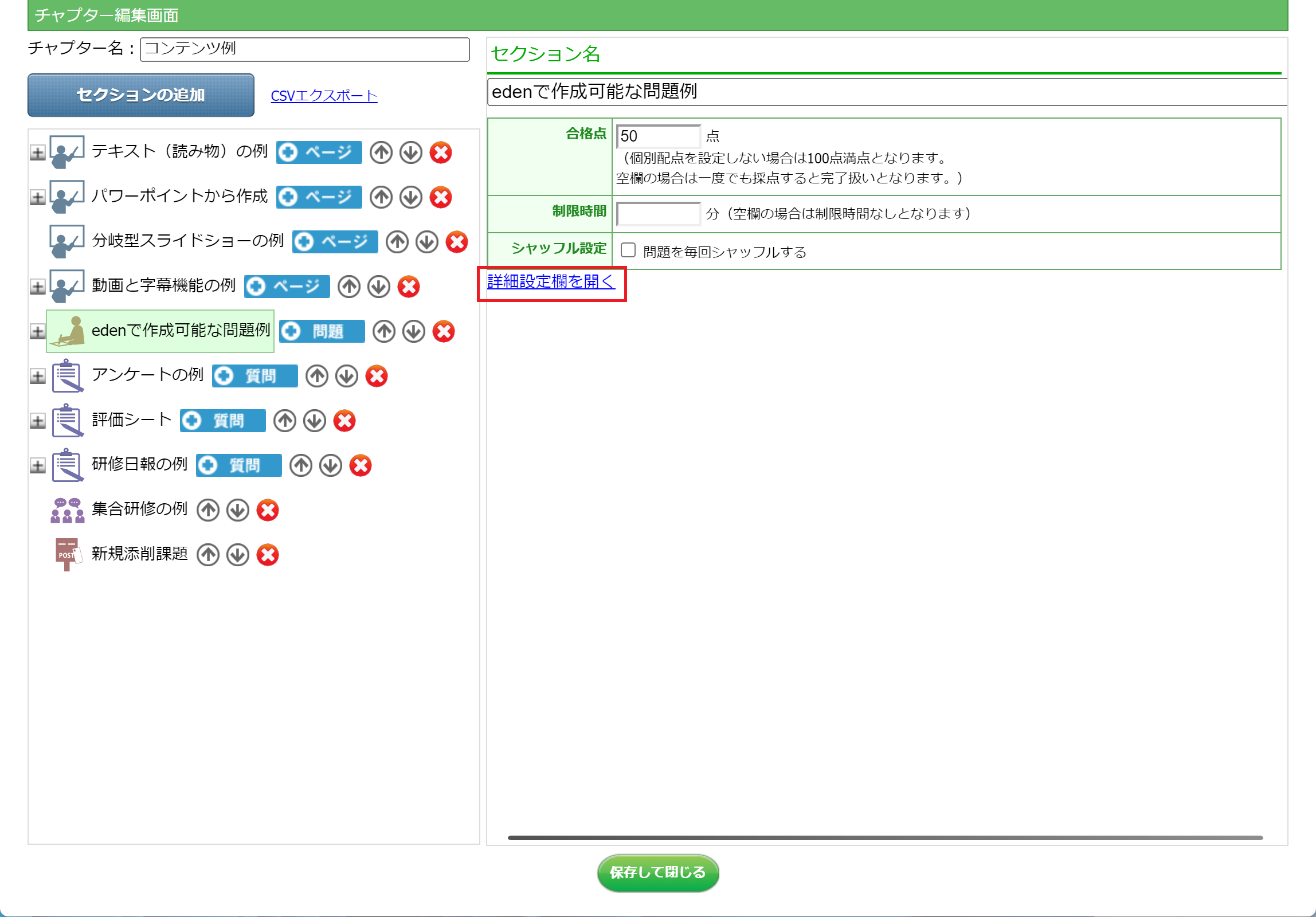The width and height of the screenshot is (1316, 917).
Task: Click セクションの追加 button
Action: pyautogui.click(x=141, y=95)
